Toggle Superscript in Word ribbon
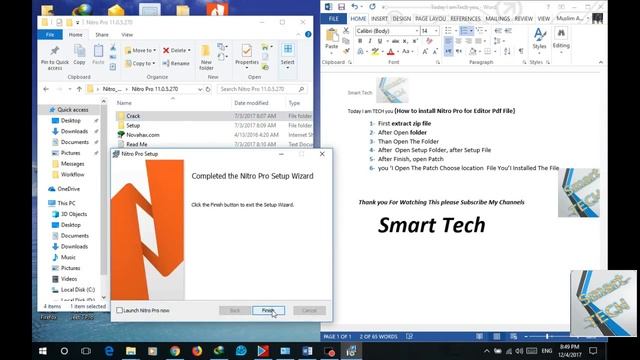 point(415,41)
